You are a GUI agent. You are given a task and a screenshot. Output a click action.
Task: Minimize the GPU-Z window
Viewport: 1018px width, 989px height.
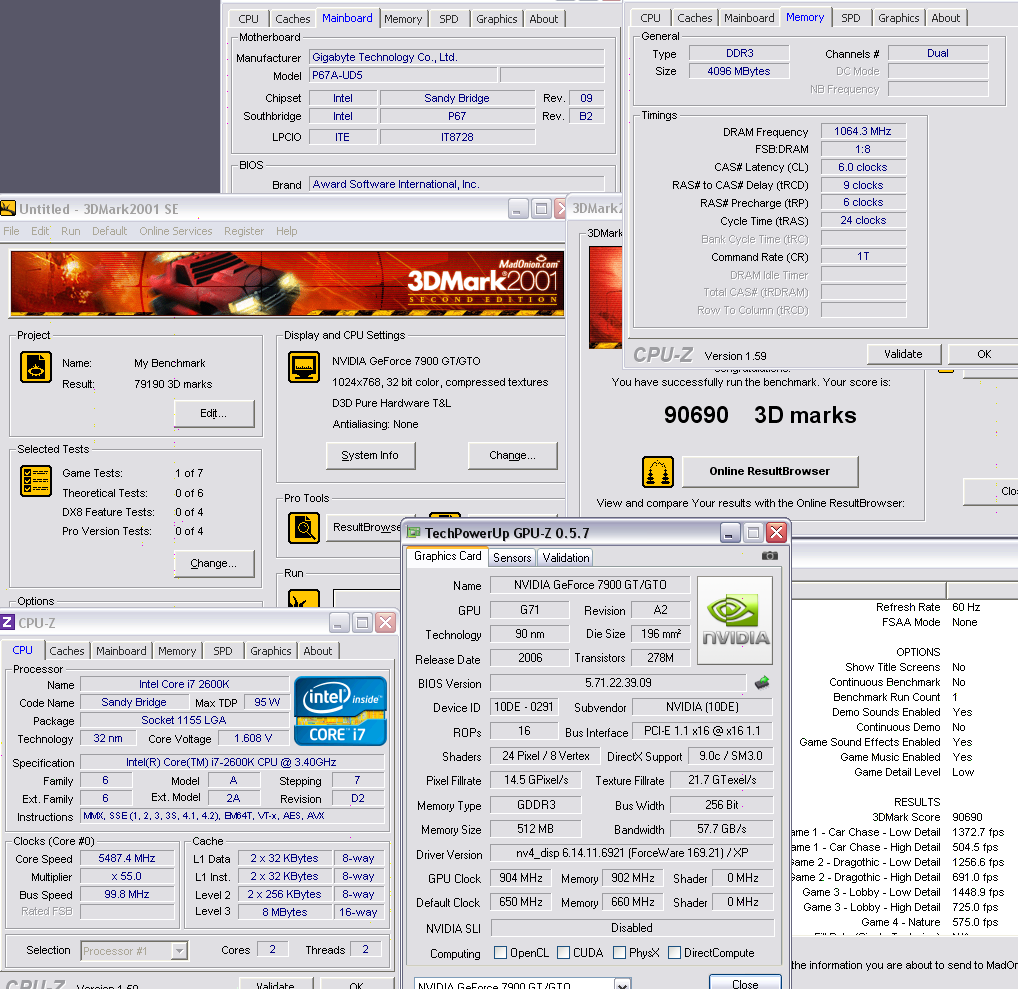730,533
